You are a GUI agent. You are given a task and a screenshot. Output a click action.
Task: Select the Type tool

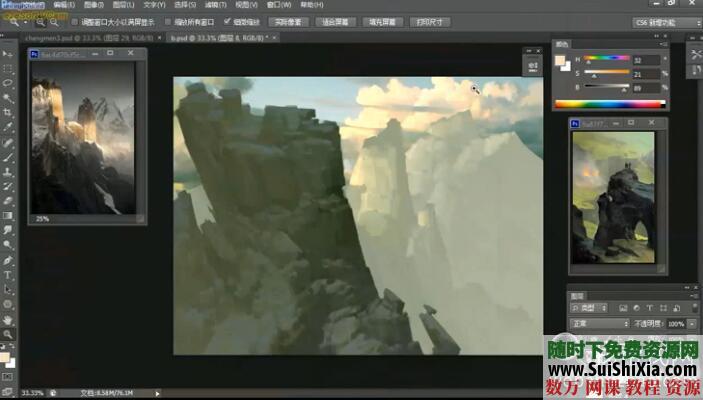point(8,274)
